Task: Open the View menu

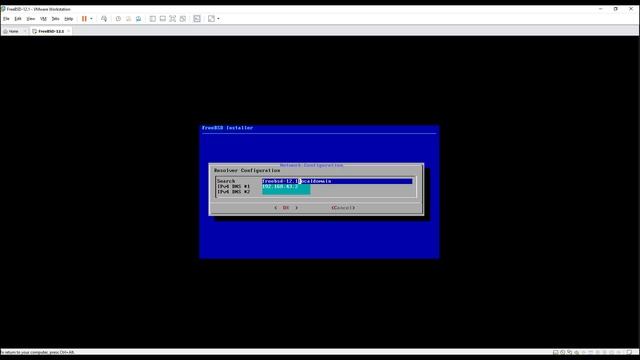Action: pos(31,19)
